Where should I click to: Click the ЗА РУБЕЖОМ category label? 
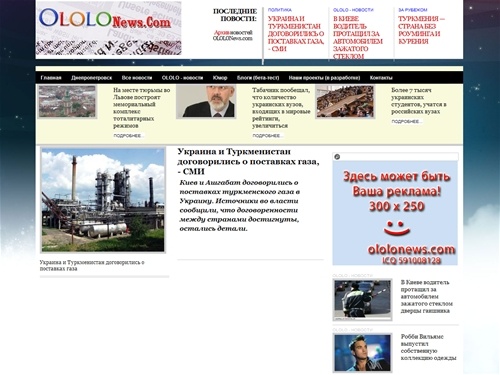(413, 10)
